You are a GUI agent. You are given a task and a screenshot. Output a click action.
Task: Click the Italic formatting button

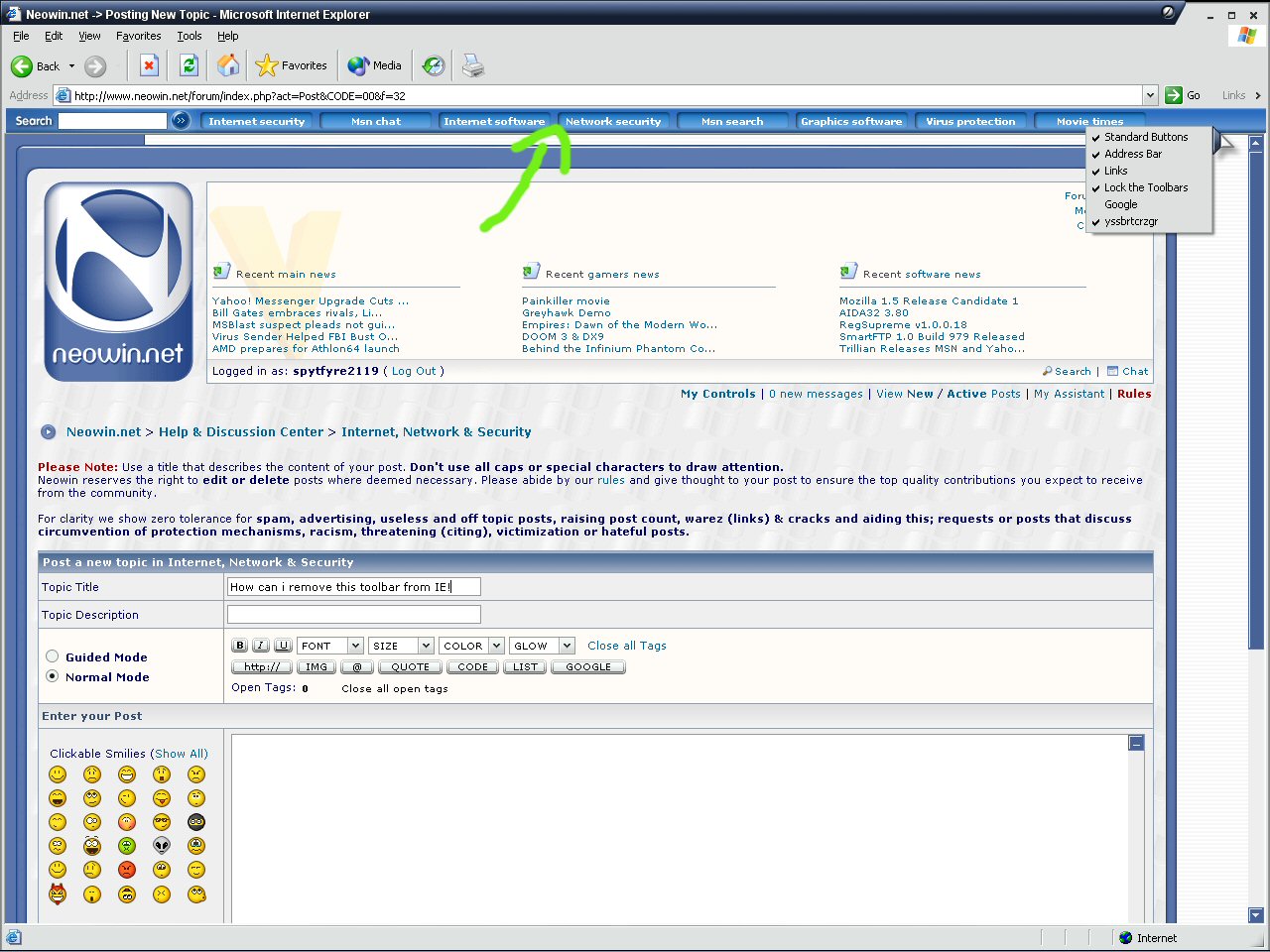tap(261, 646)
